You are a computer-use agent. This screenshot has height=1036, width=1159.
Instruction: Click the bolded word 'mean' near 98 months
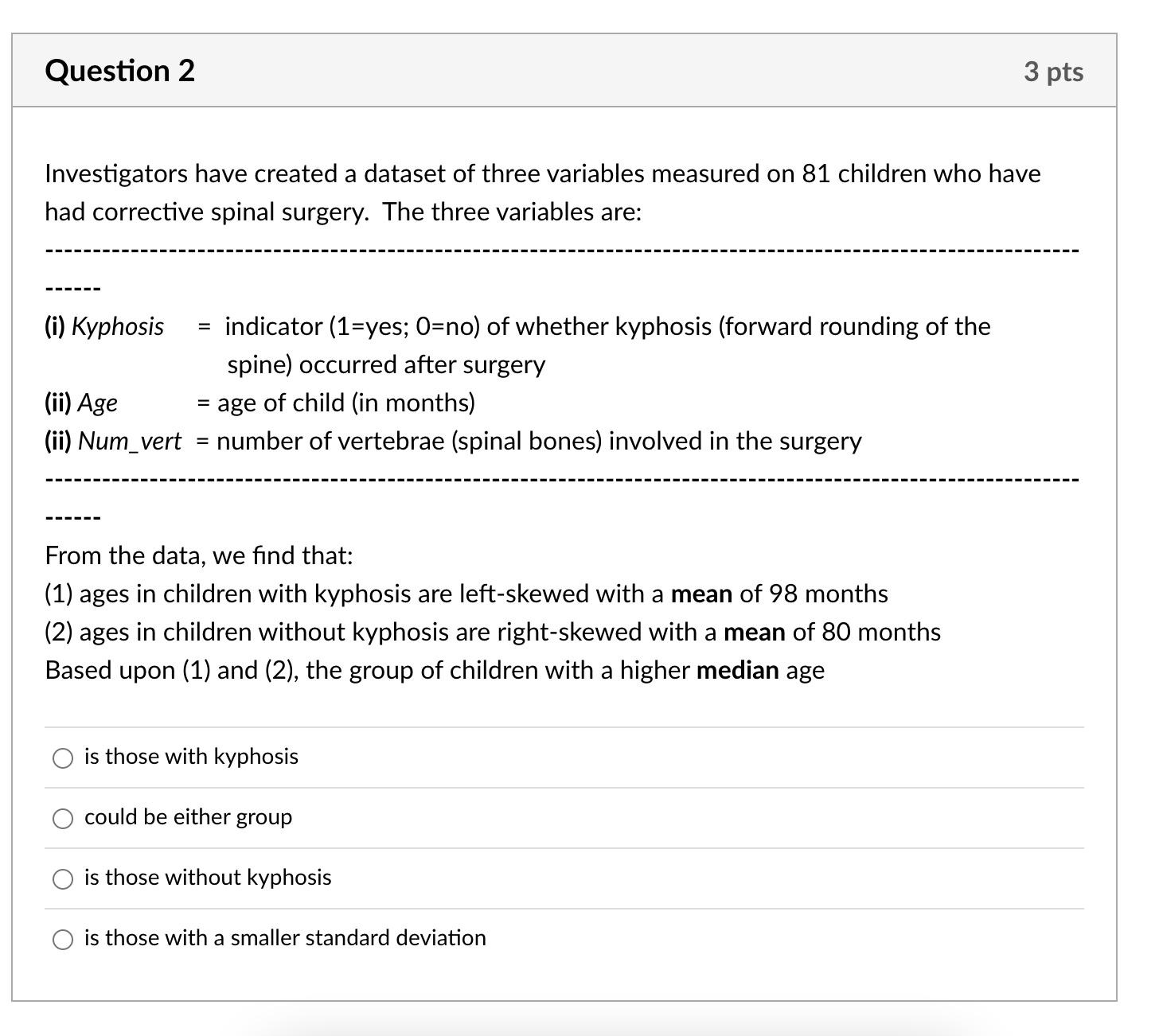[702, 594]
